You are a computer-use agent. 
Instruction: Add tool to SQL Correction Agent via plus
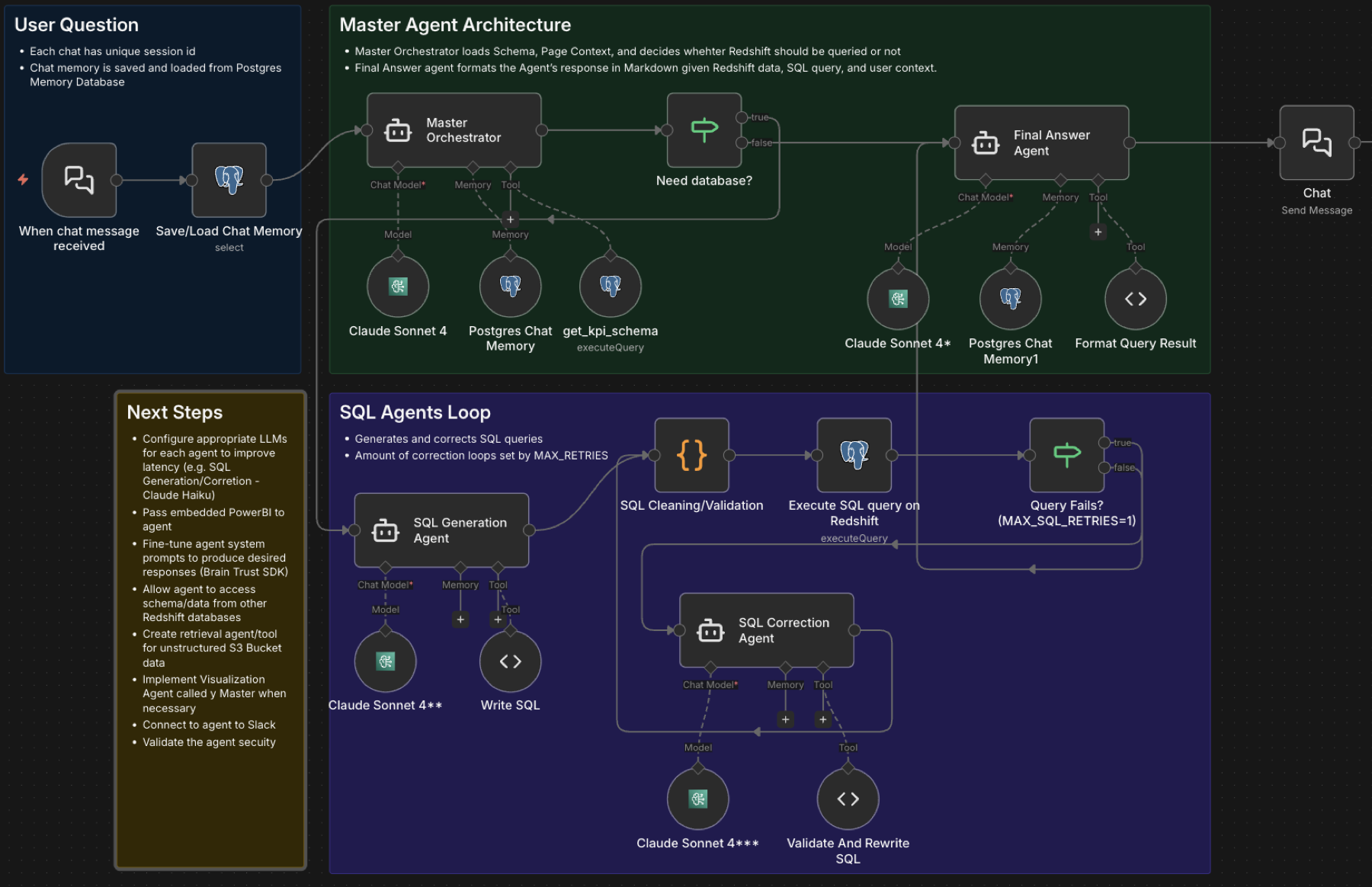pyautogui.click(x=823, y=719)
